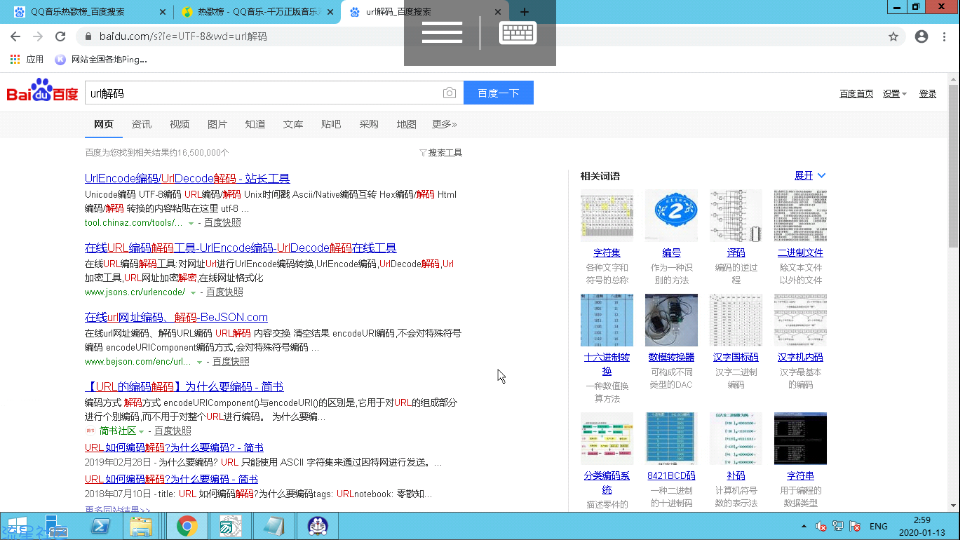Click the address bar URL
Viewport: 960px width, 540px height.
[183, 37]
